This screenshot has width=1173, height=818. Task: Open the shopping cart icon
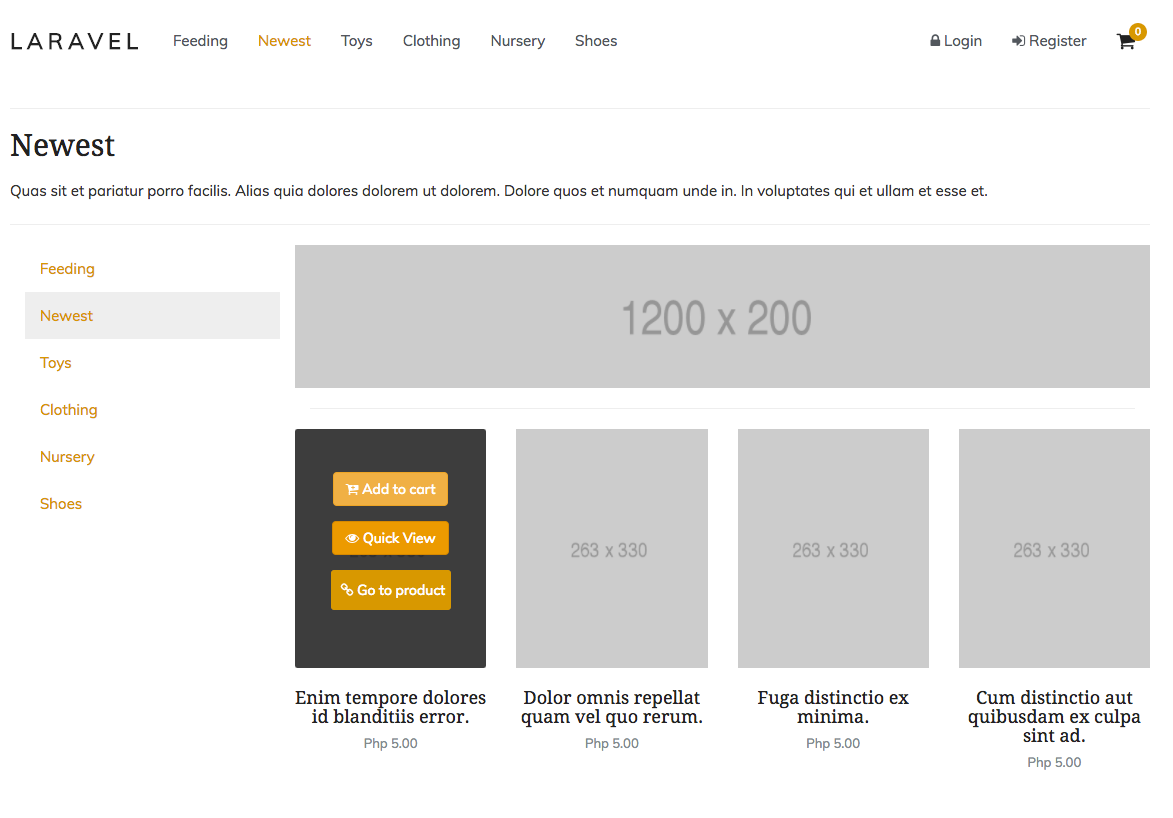(x=1125, y=42)
